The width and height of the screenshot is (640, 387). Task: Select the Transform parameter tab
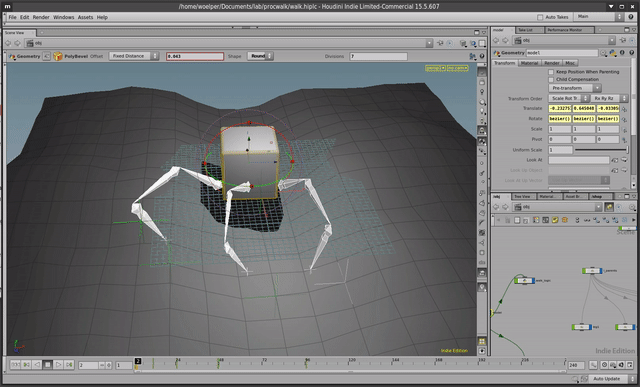point(504,63)
